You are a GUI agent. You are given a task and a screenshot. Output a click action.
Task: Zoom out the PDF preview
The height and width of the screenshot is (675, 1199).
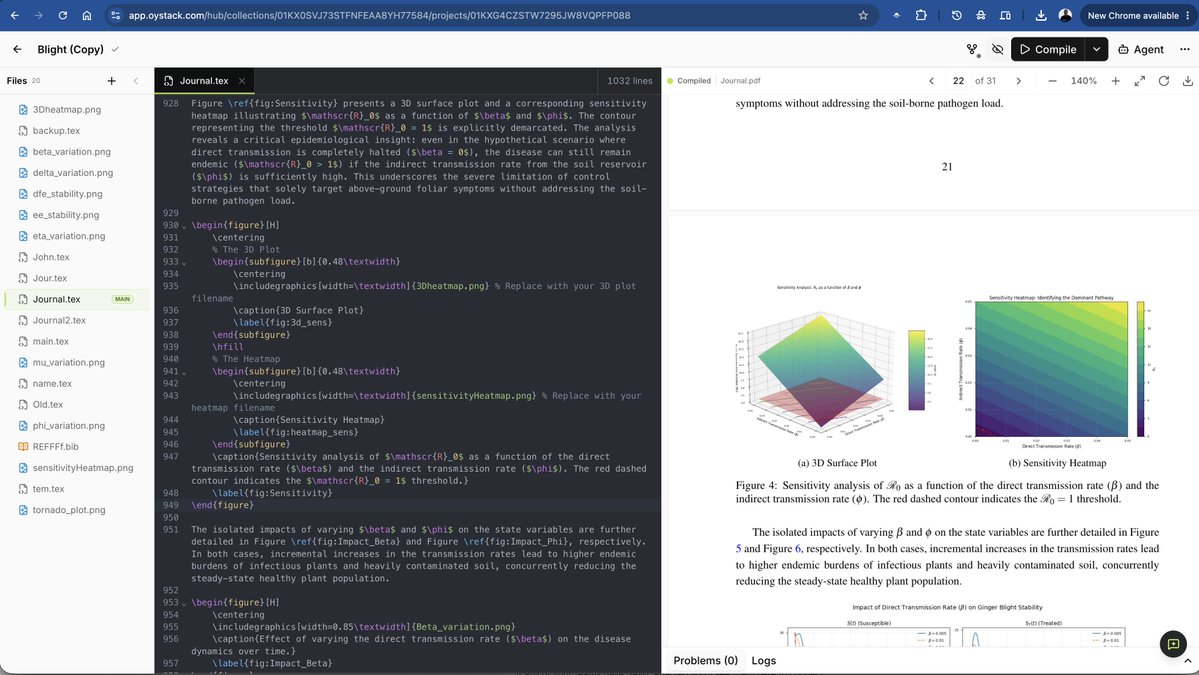(x=1052, y=80)
